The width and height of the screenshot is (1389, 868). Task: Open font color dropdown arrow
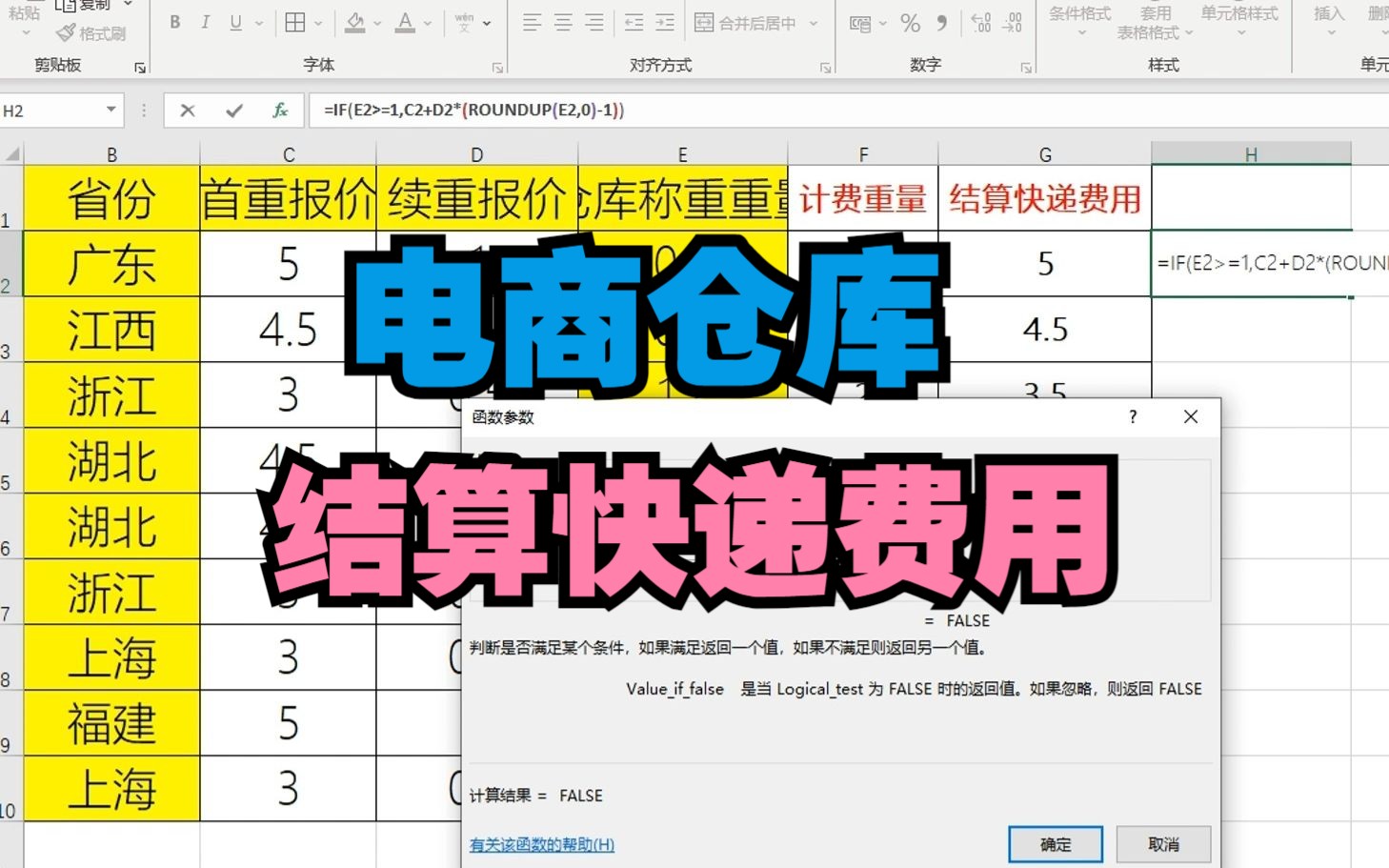428,23
